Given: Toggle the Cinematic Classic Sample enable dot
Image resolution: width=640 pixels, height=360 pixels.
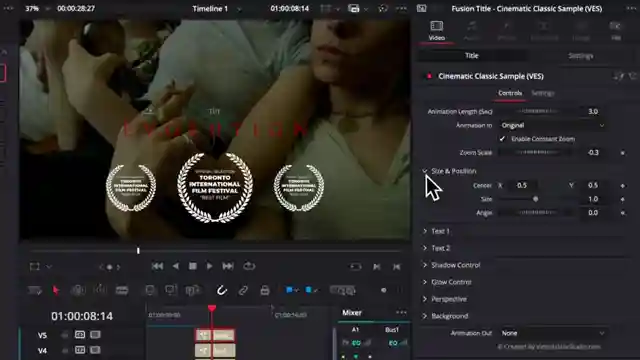Looking at the screenshot, I should (429, 76).
